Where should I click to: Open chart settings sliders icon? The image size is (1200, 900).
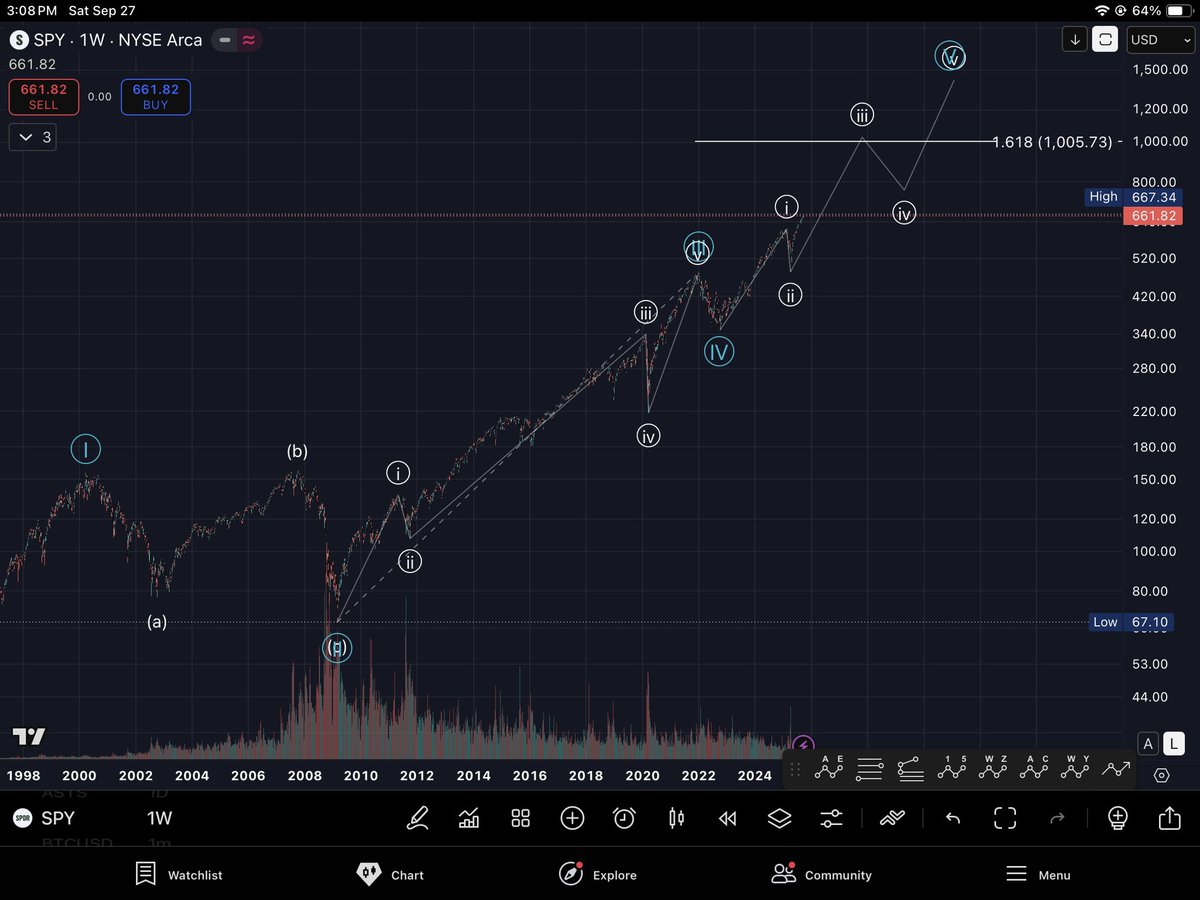click(x=831, y=818)
